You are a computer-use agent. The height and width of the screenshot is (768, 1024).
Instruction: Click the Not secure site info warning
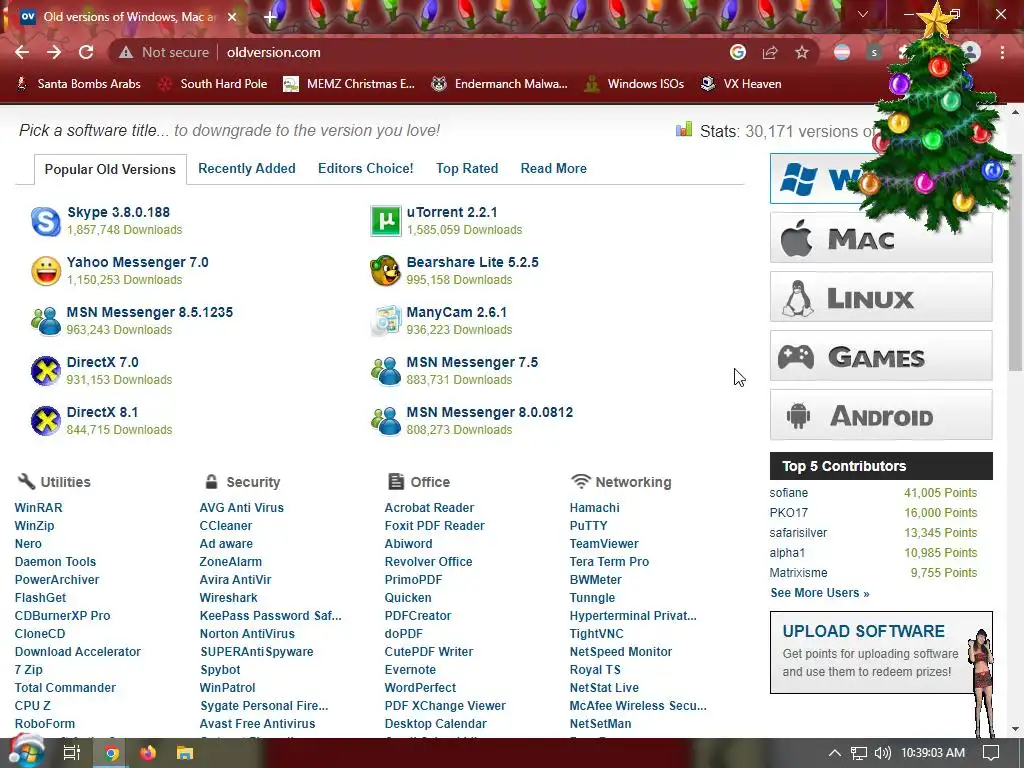(163, 52)
